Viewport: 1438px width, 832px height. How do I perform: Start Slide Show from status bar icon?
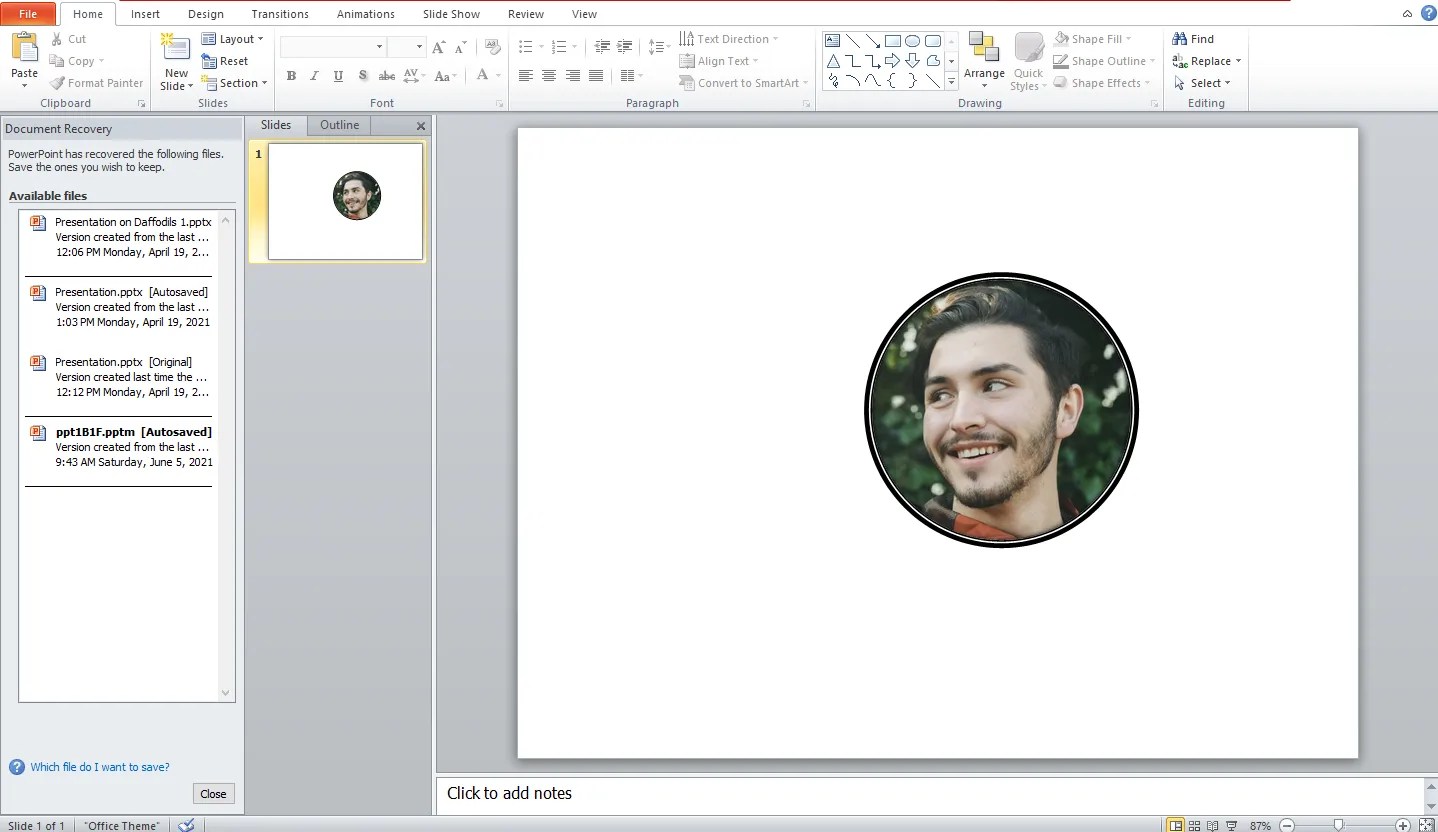pyautogui.click(x=1230, y=825)
